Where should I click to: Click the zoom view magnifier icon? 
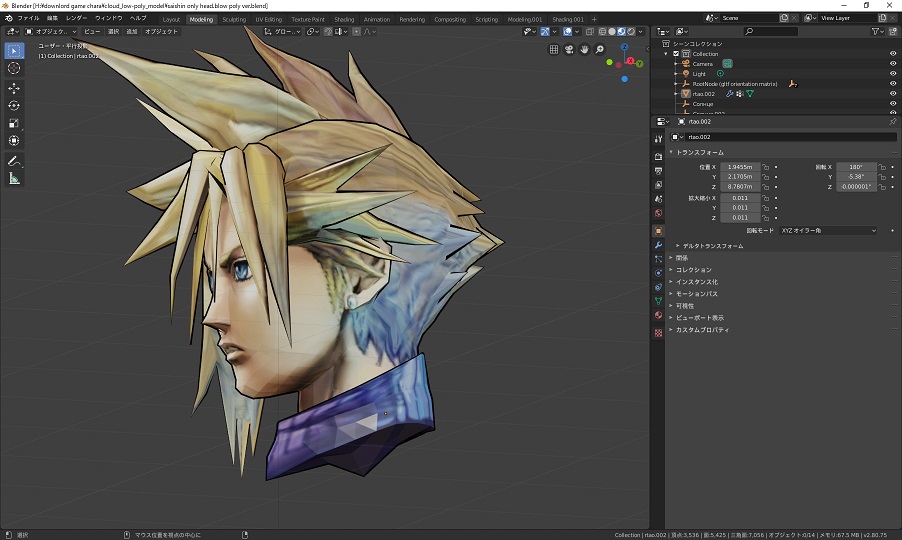(599, 49)
